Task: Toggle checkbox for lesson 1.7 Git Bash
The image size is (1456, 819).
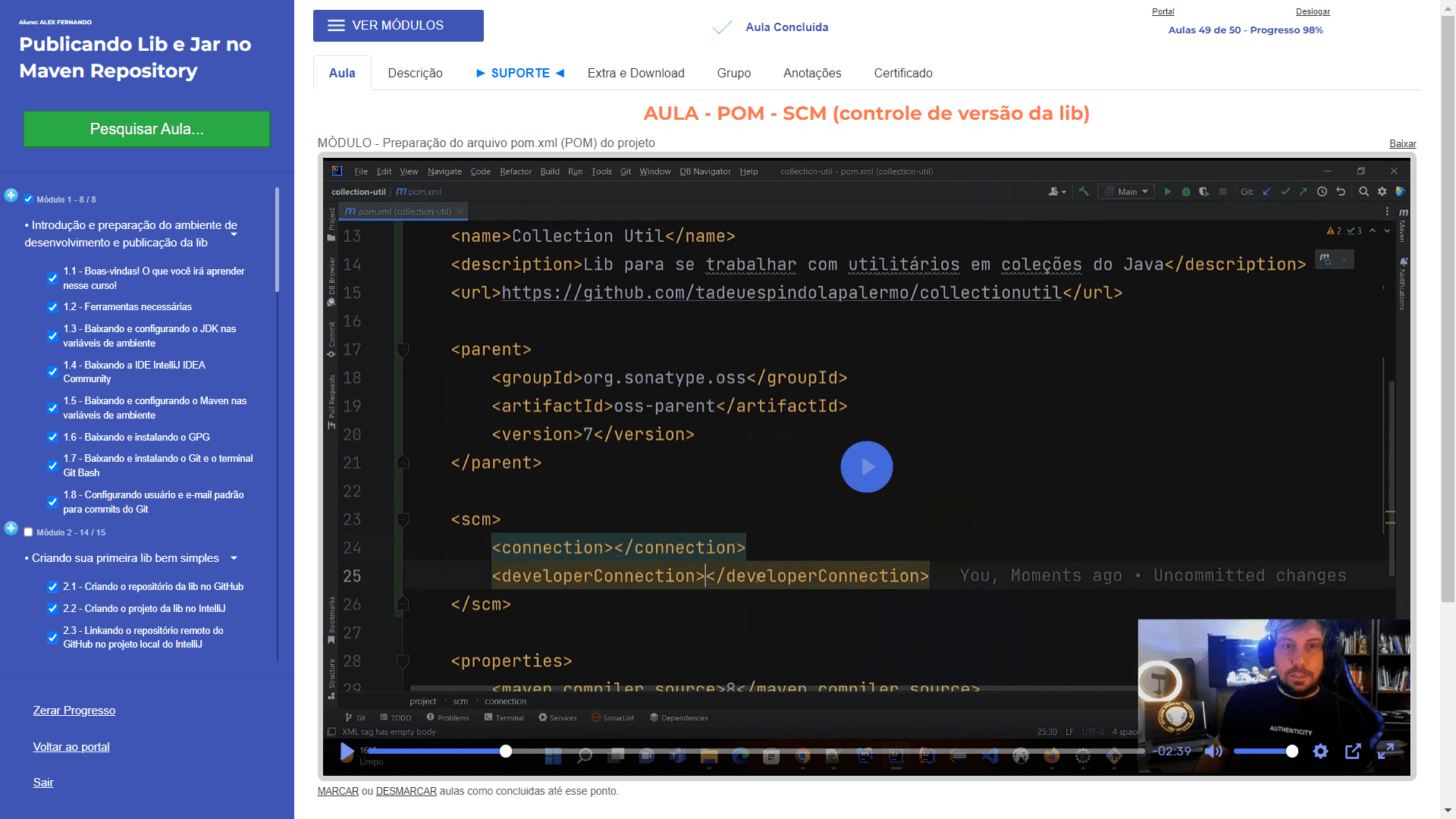Action: pyautogui.click(x=52, y=466)
